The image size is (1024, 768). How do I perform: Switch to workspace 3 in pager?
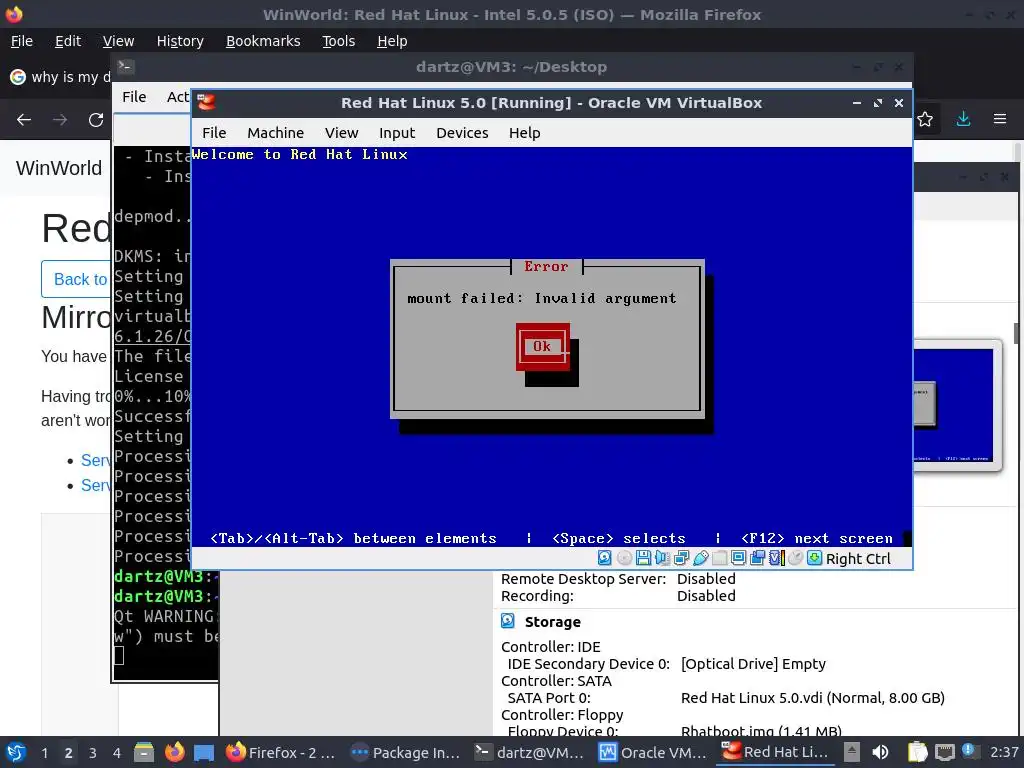[93, 752]
